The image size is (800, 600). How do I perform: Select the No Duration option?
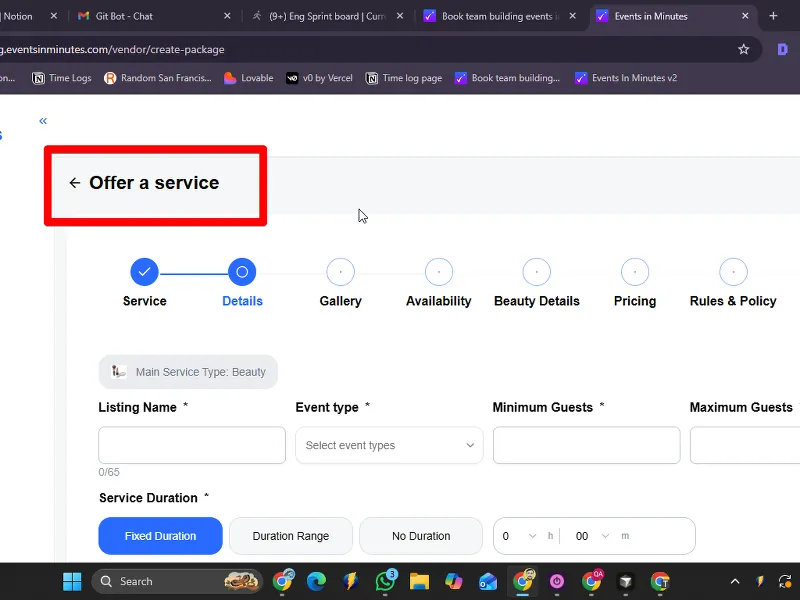pyautogui.click(x=421, y=536)
